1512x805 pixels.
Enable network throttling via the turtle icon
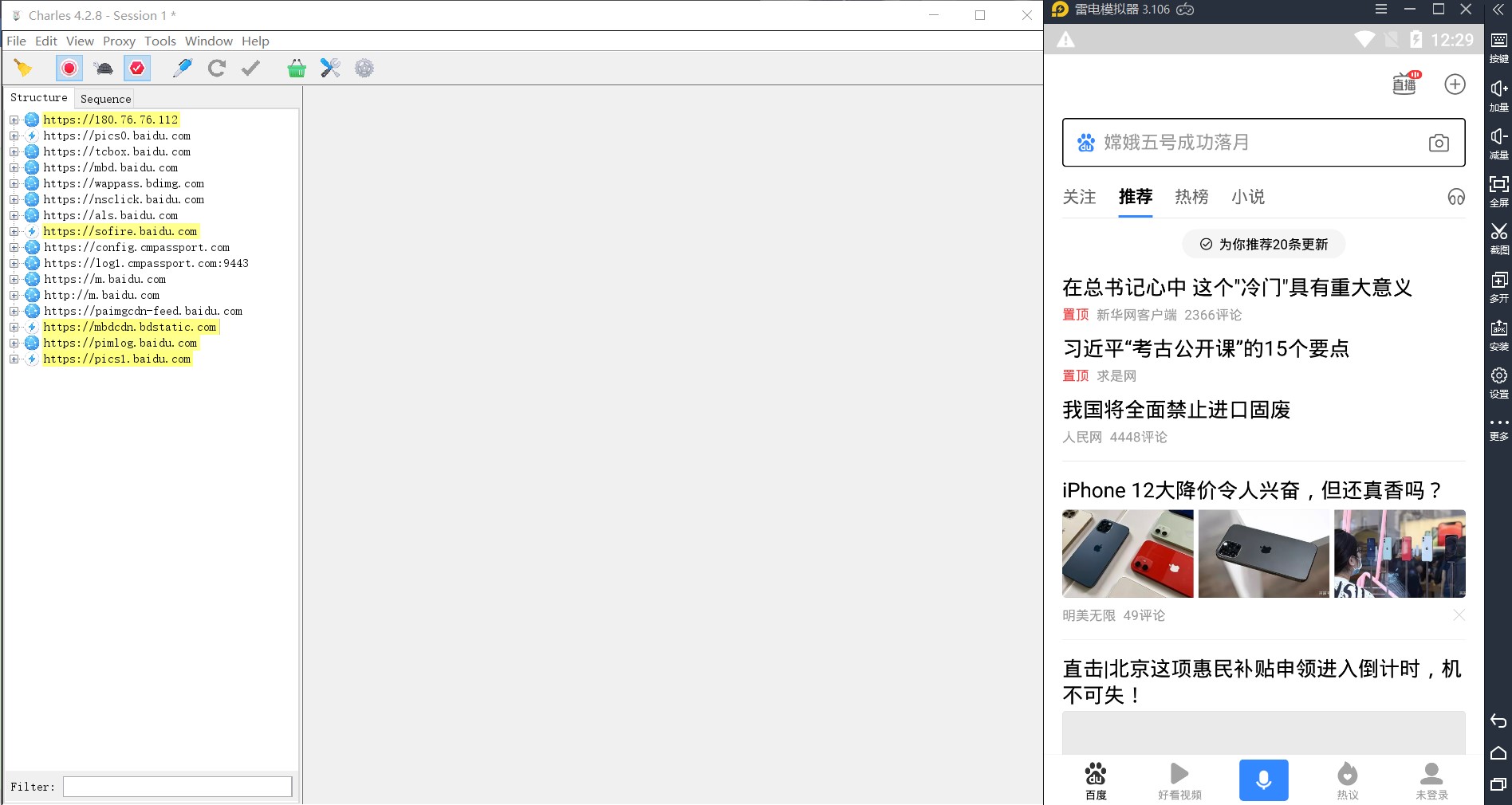102,69
